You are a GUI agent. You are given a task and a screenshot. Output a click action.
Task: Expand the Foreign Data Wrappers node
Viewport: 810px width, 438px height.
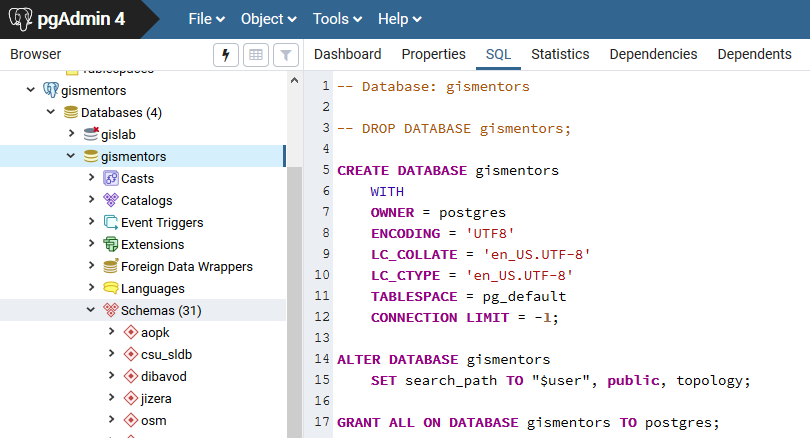(x=91, y=265)
